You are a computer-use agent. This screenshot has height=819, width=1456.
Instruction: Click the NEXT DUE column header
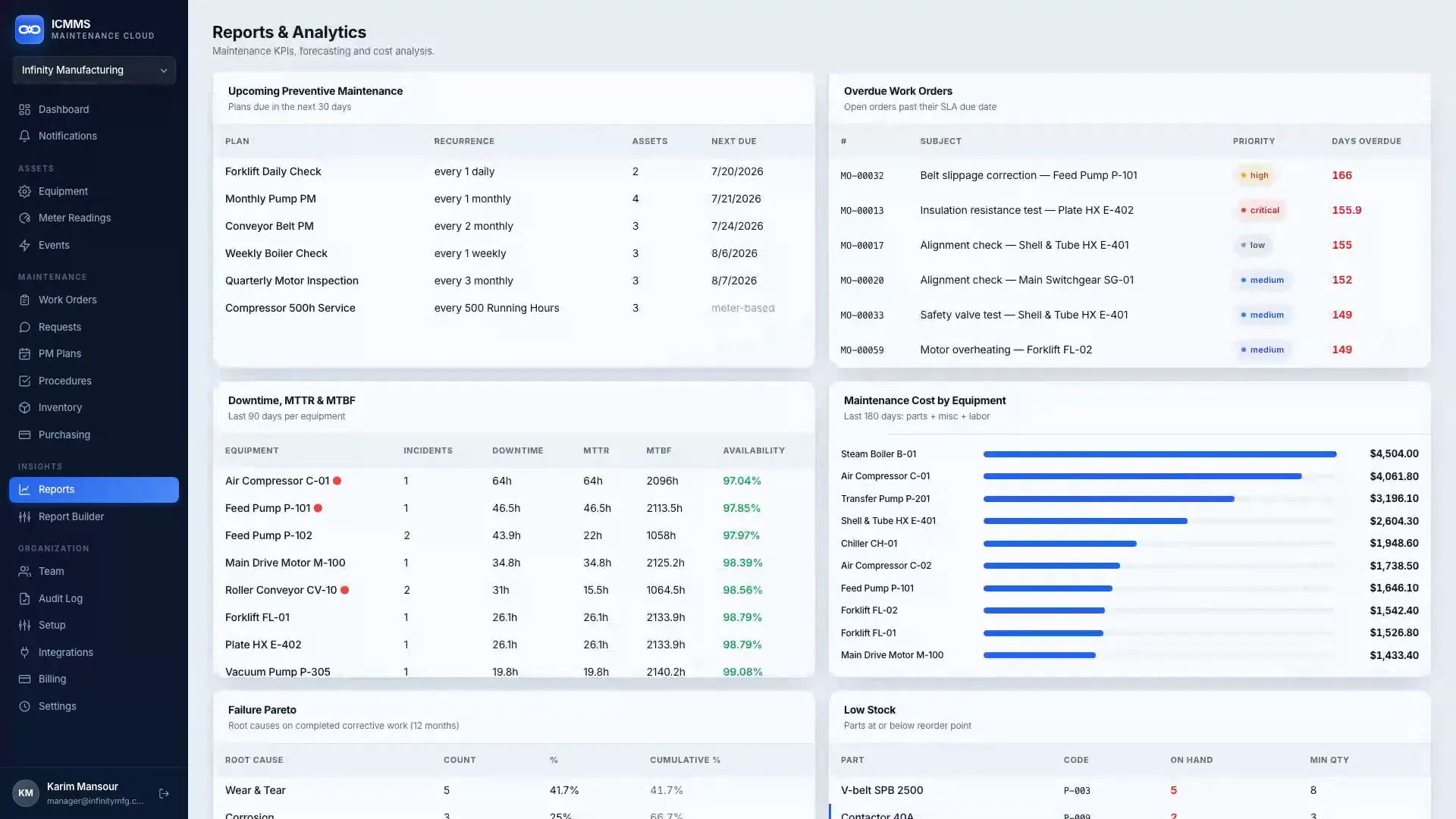(x=733, y=141)
